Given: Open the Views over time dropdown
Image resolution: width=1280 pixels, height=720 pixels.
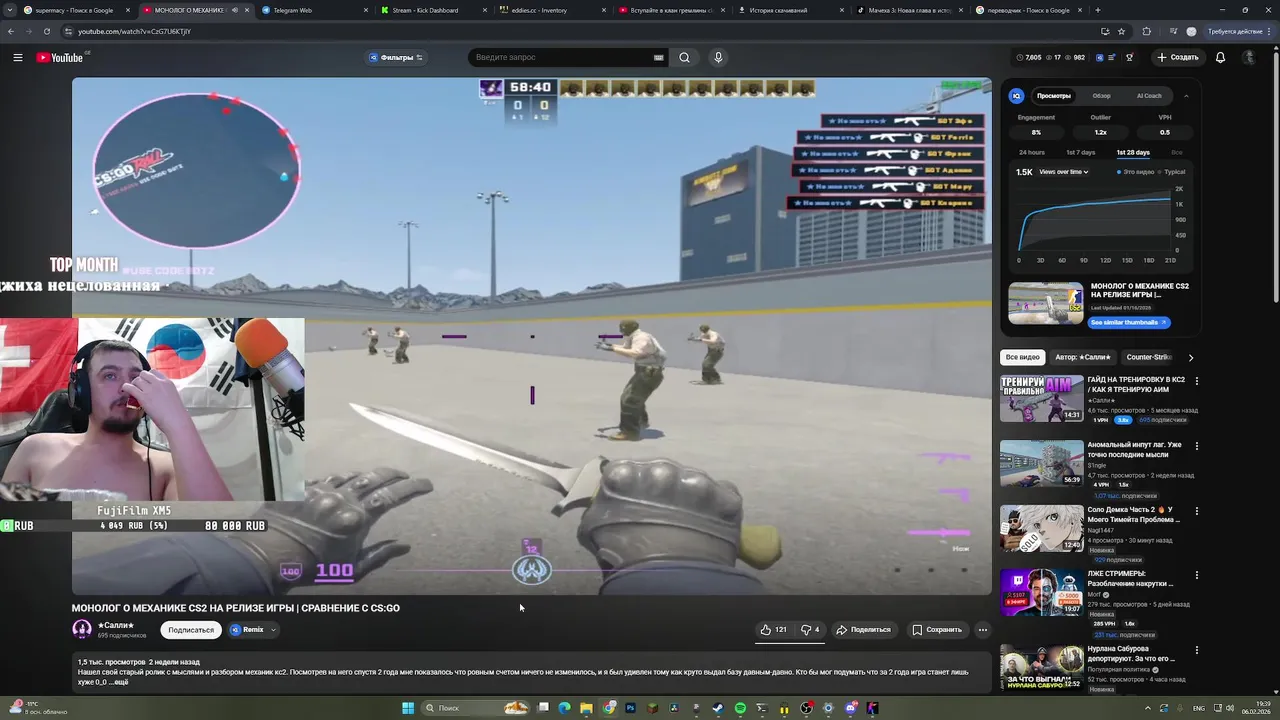Looking at the screenshot, I should [1063, 172].
